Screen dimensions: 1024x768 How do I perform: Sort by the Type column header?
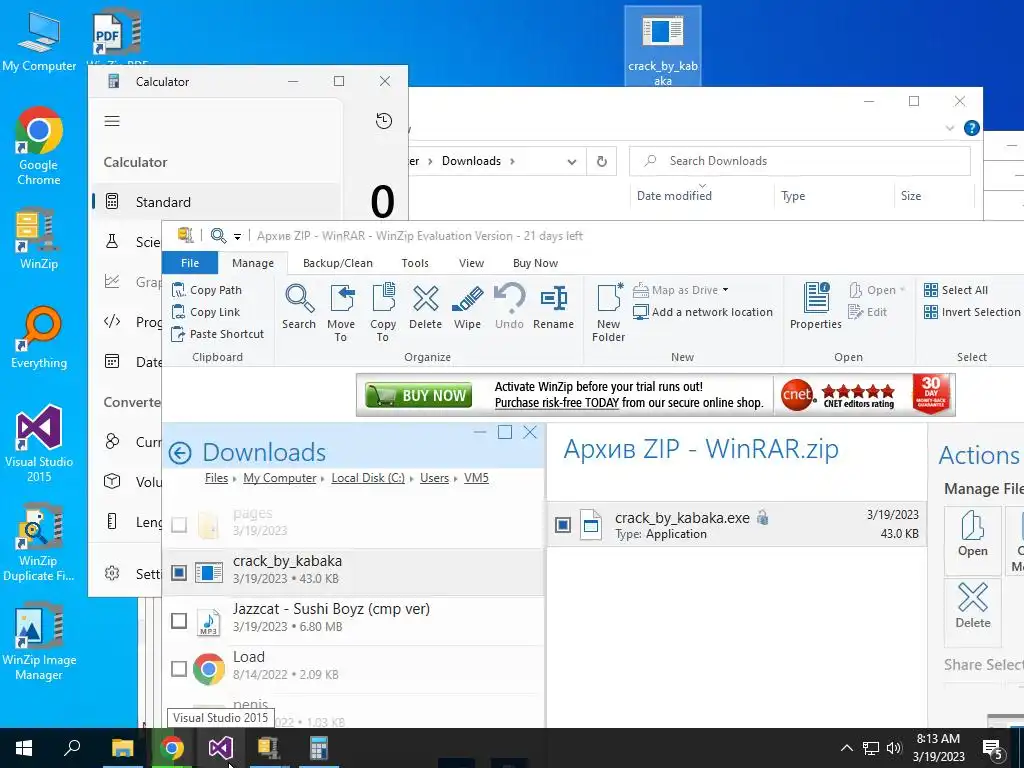[x=793, y=196]
